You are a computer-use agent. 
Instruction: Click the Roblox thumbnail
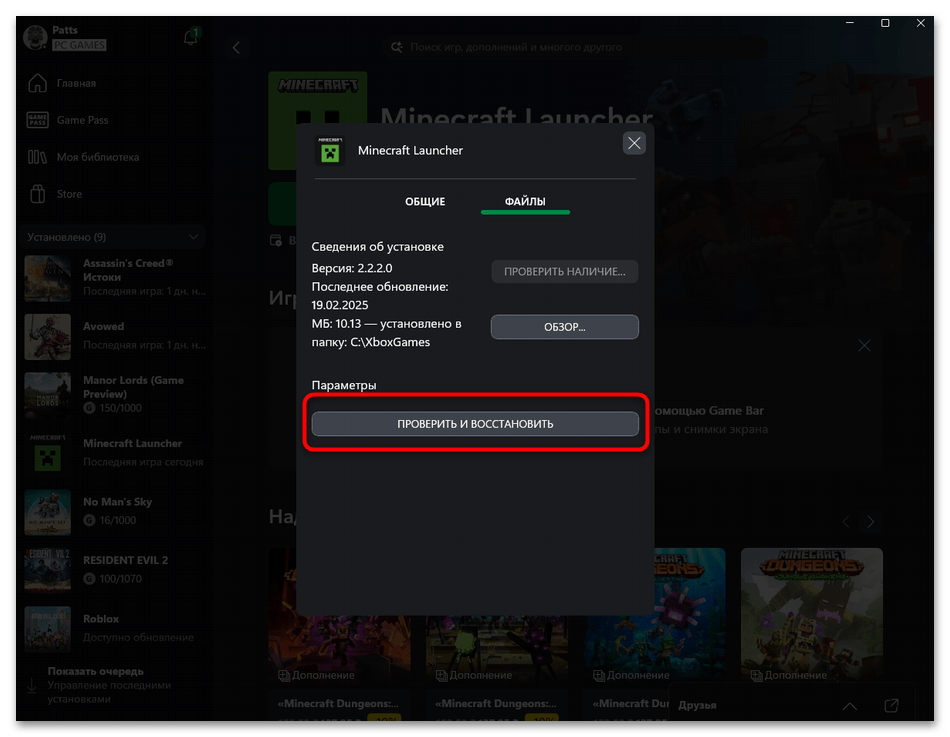click(x=48, y=629)
